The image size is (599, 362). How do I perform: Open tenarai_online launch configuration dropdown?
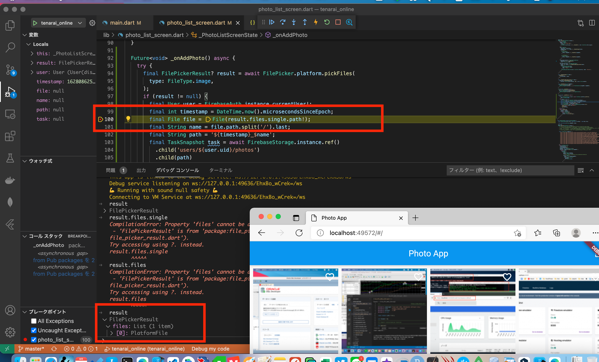click(59, 23)
